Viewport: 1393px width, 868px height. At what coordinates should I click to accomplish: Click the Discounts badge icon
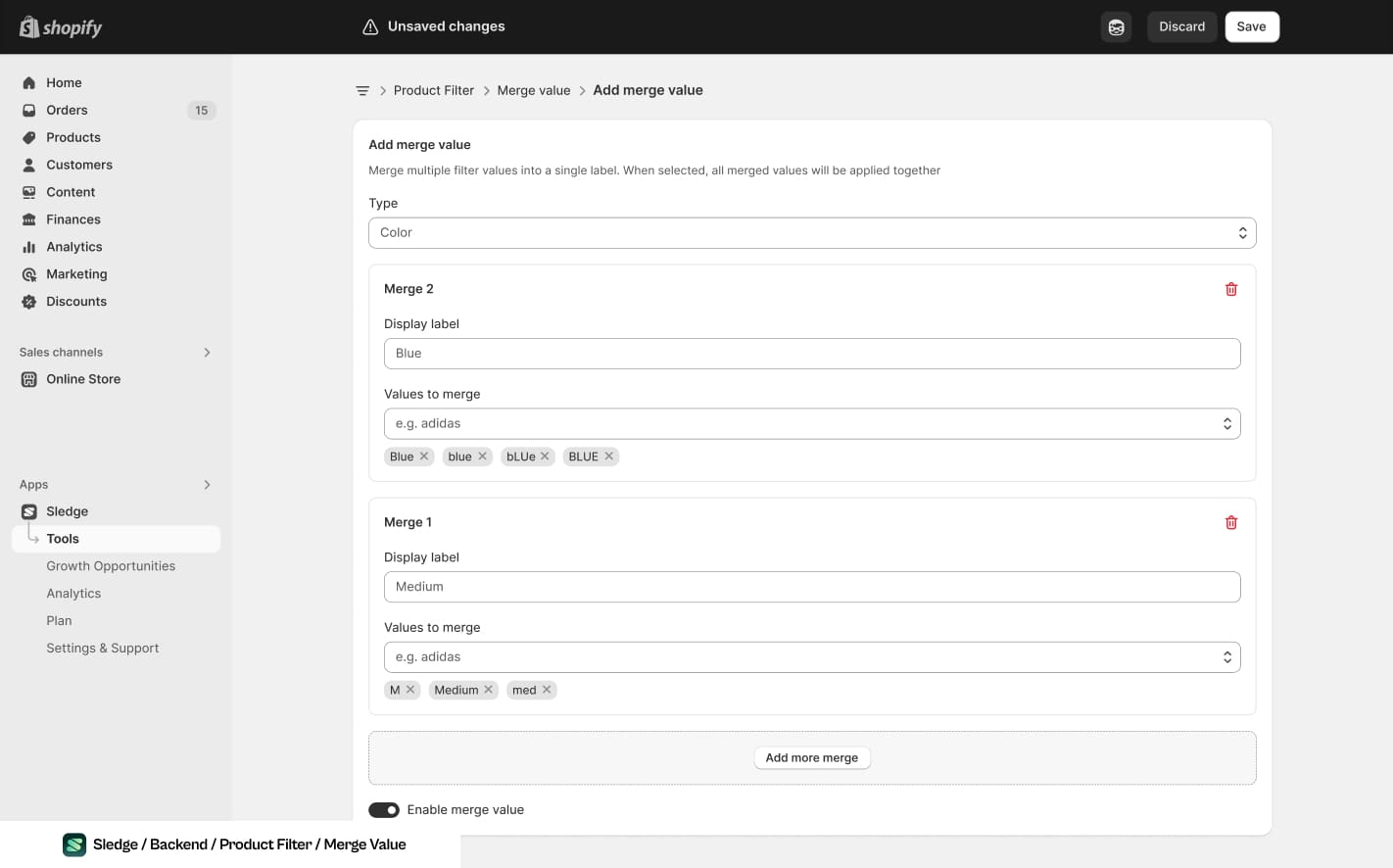click(x=29, y=303)
